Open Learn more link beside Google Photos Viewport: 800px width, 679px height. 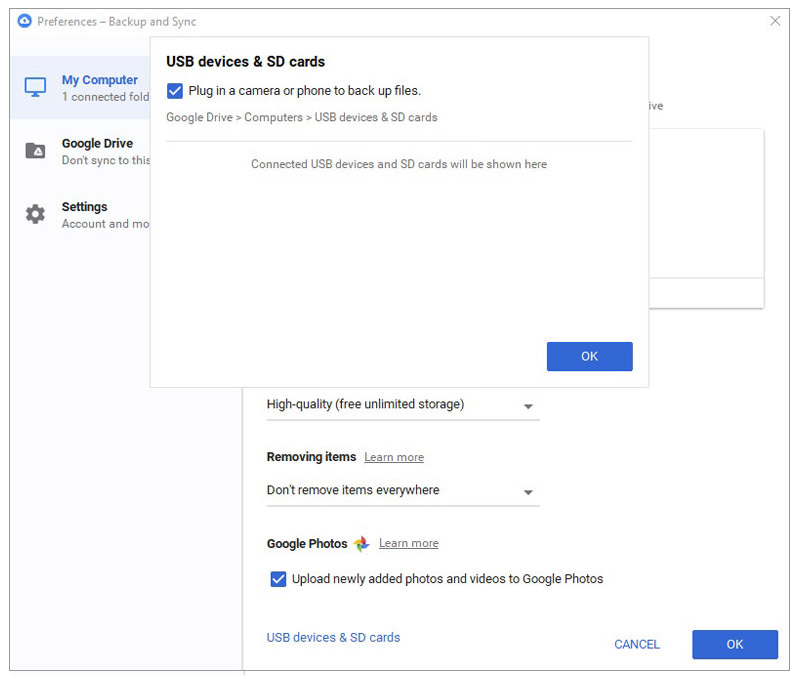(x=409, y=544)
